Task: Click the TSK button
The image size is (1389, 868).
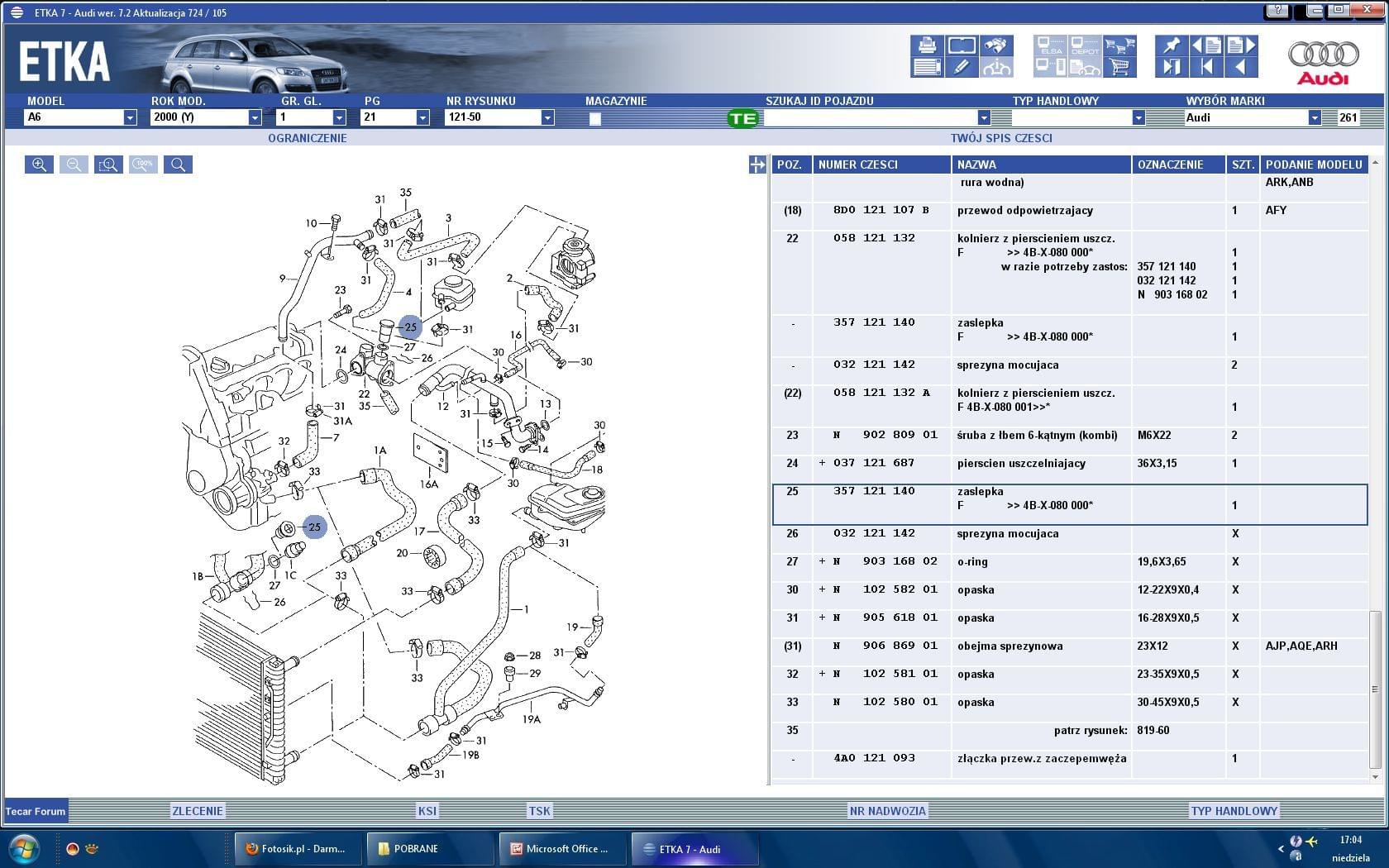Action: (539, 811)
